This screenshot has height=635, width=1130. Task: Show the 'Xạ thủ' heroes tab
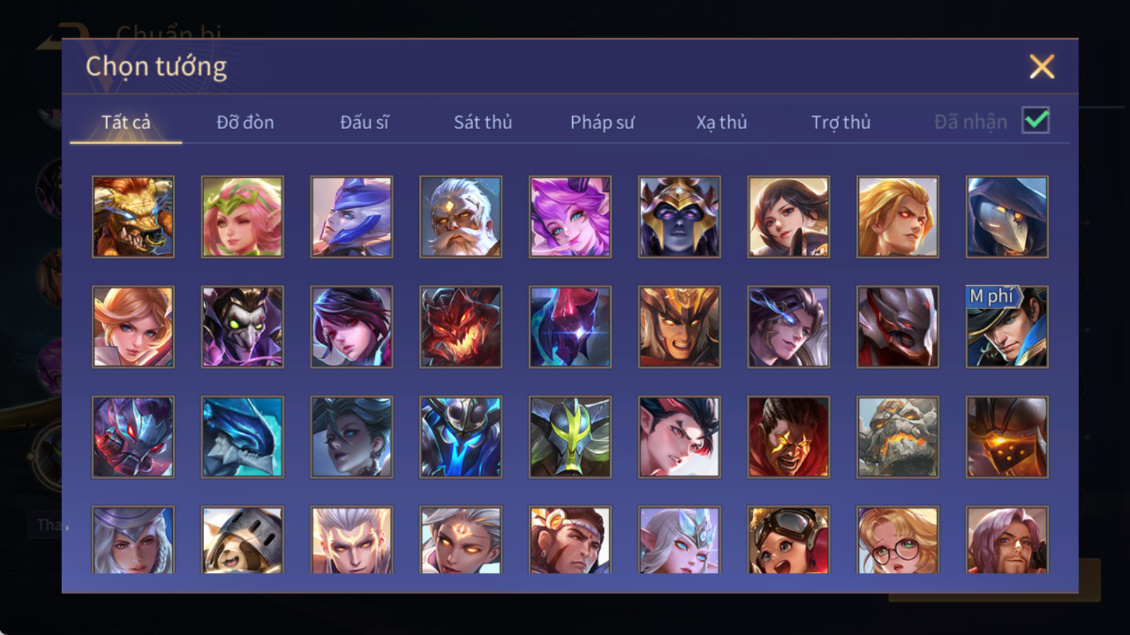[x=721, y=123]
